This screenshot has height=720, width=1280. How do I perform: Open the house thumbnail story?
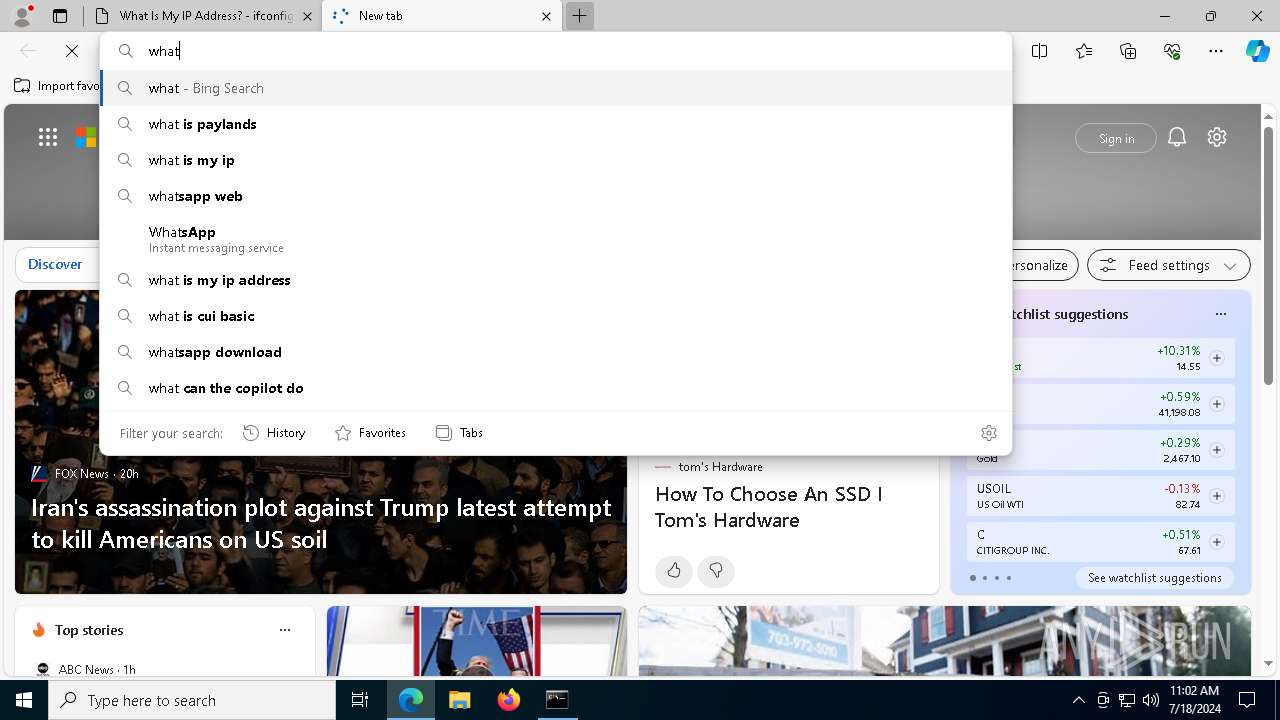pyautogui.click(x=945, y=641)
